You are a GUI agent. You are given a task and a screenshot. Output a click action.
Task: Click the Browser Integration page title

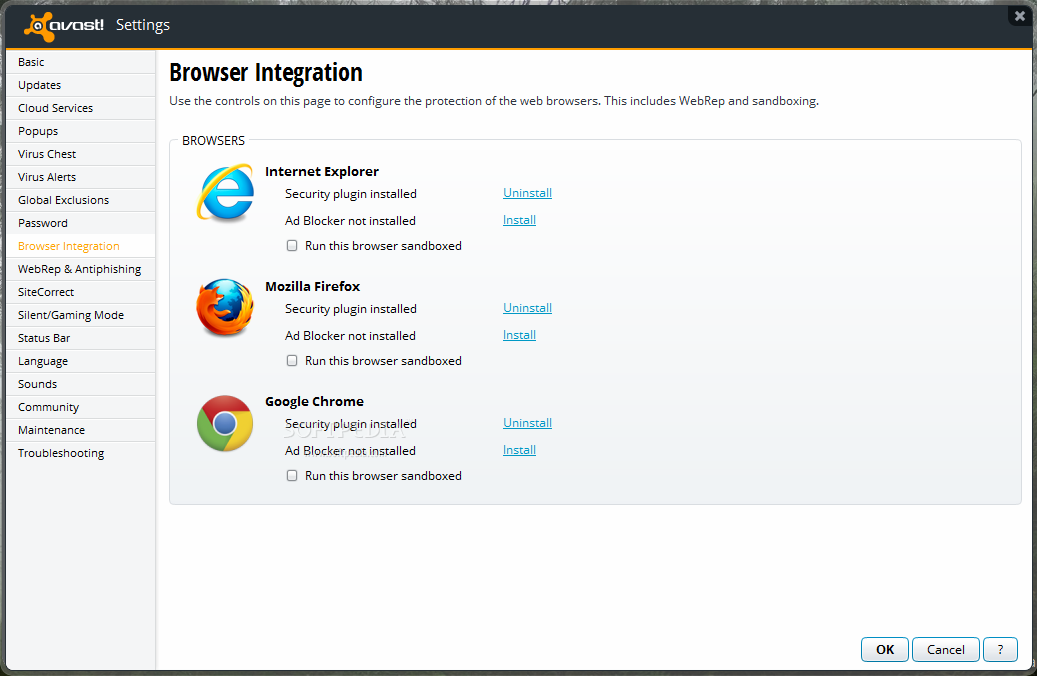click(x=266, y=72)
